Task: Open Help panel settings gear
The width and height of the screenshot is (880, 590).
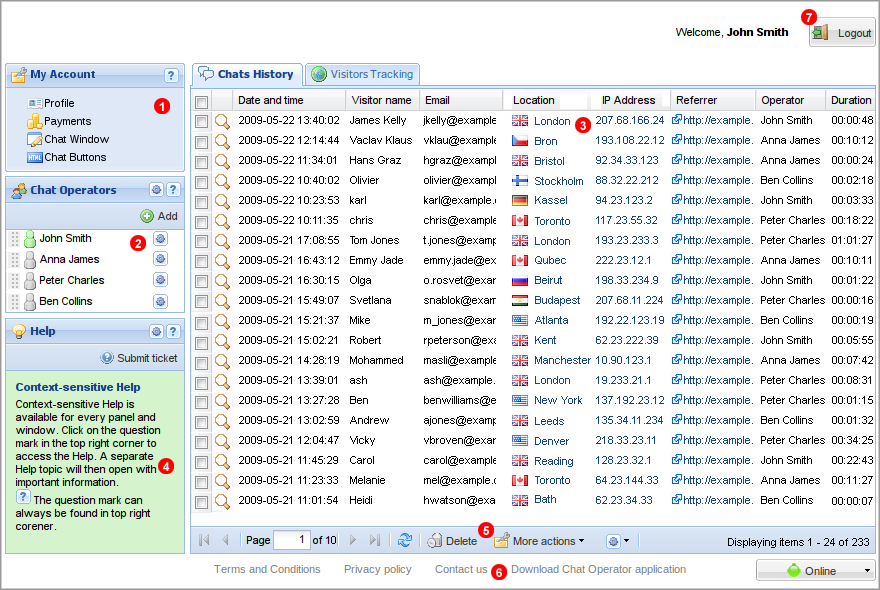Action: [157, 331]
